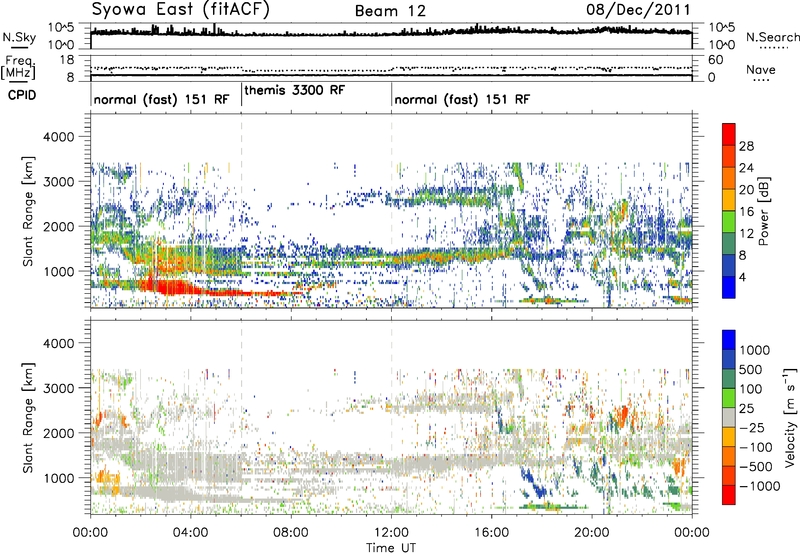Click the 'themis 3300 RF' CPID label
This screenshot has height=554, width=800.
tap(294, 90)
